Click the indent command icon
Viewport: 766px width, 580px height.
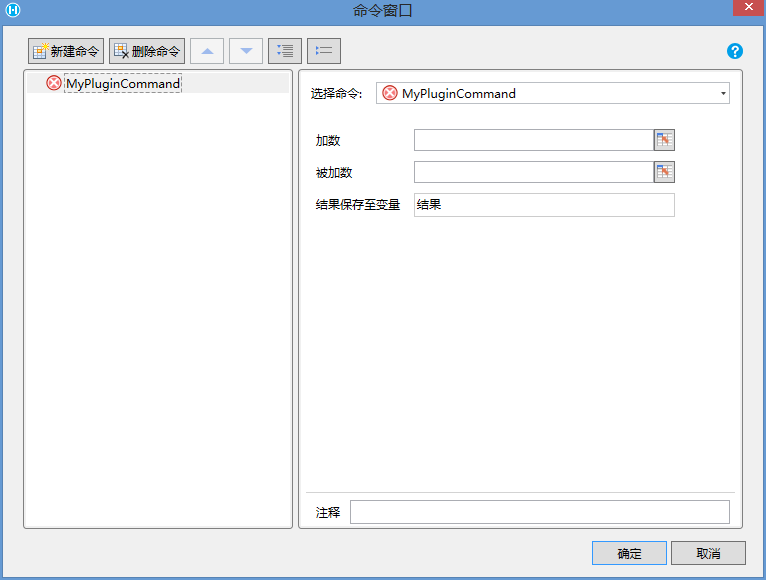pyautogui.click(x=285, y=51)
